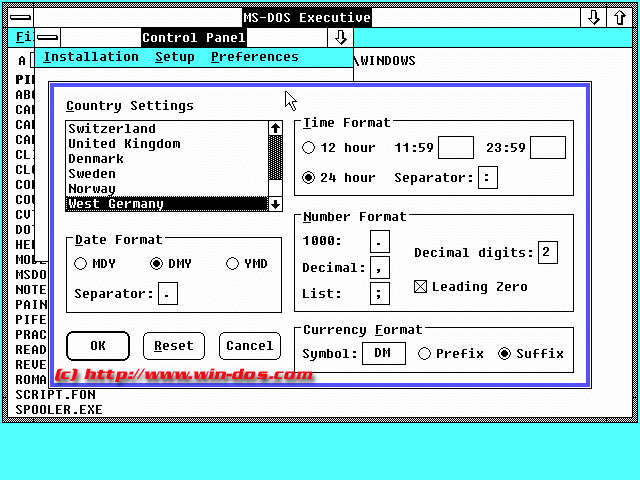This screenshot has width=640, height=480.
Task: Click the Reset button
Action: coord(174,346)
